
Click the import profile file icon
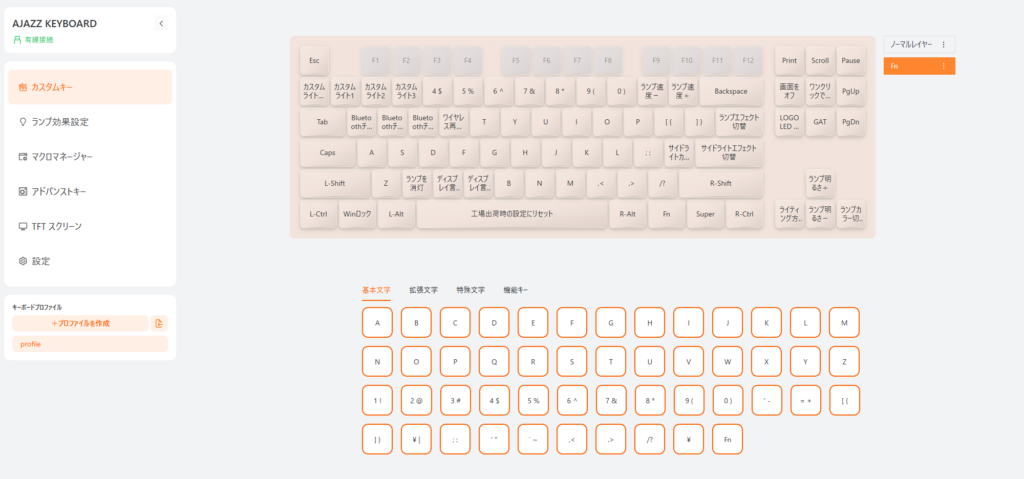(159, 323)
